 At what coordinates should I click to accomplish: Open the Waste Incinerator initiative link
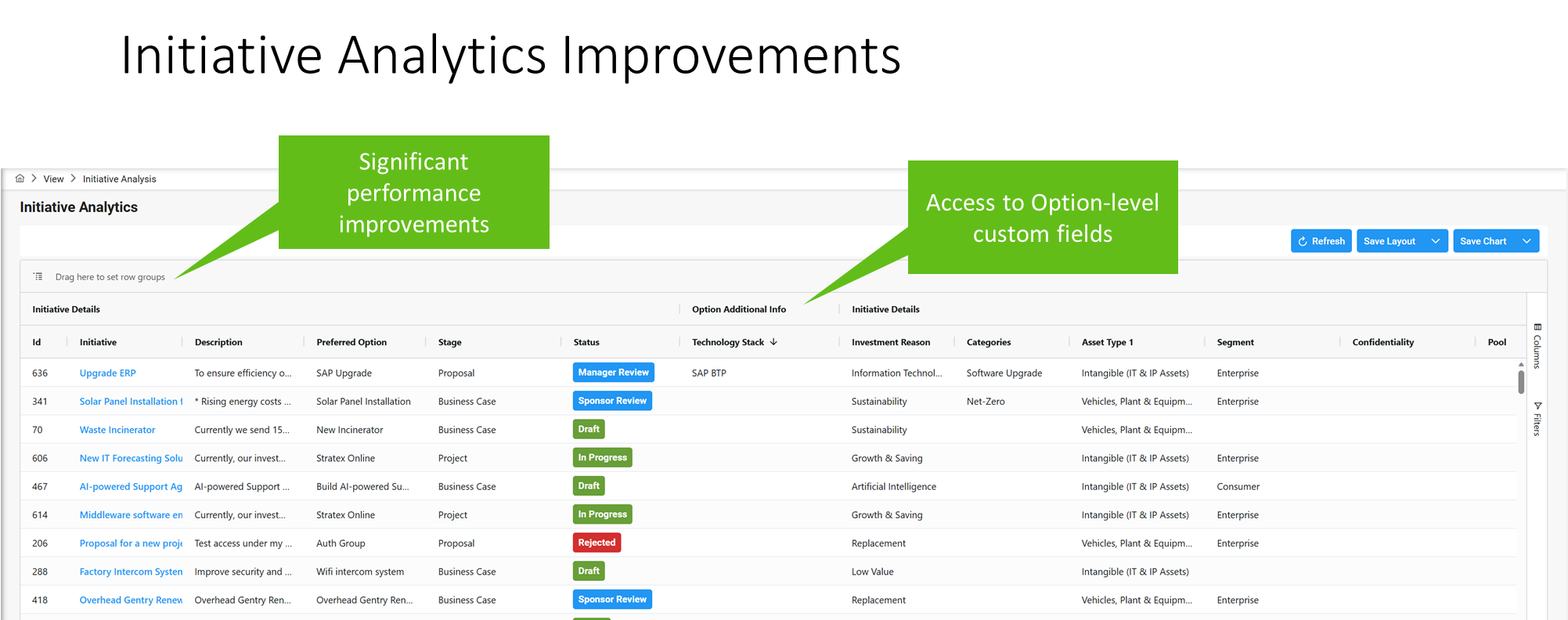pos(117,430)
